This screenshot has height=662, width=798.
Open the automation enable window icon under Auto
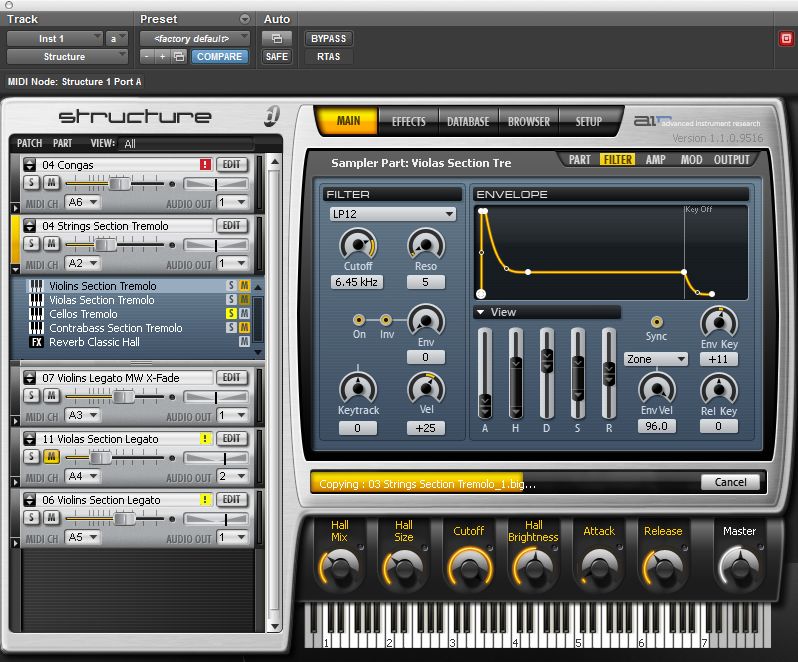[277, 39]
